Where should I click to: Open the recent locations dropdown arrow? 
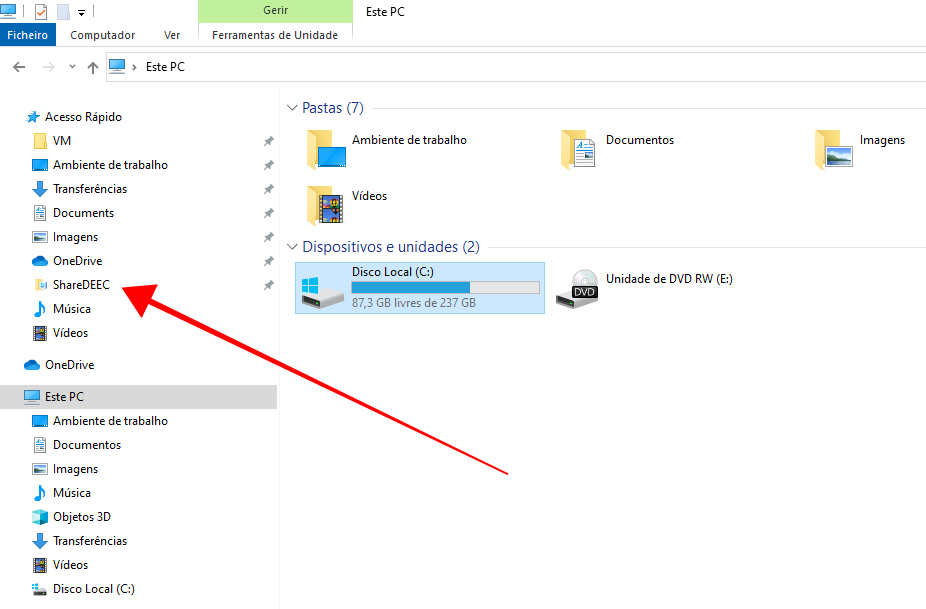pyautogui.click(x=72, y=67)
